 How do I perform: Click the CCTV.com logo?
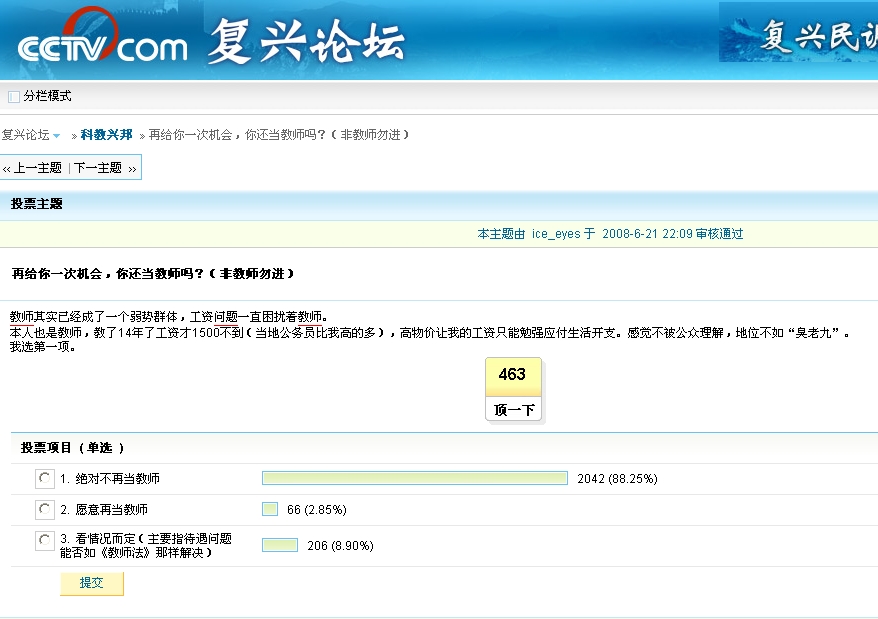point(102,45)
